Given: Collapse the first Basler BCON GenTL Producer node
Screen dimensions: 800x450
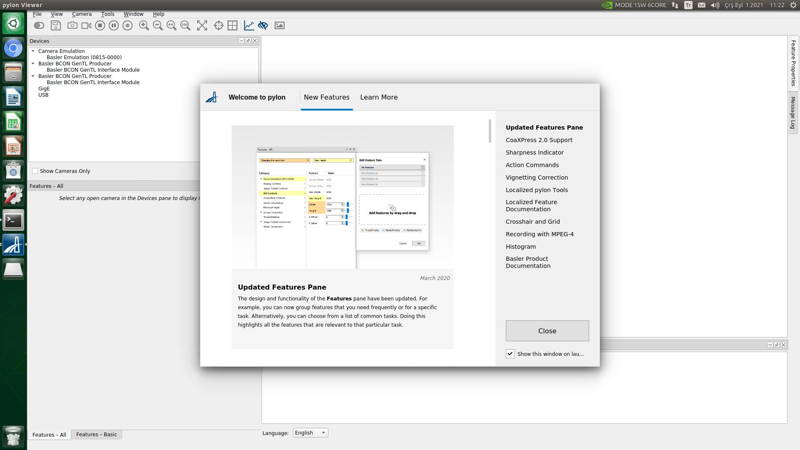Looking at the screenshot, I should (33, 63).
